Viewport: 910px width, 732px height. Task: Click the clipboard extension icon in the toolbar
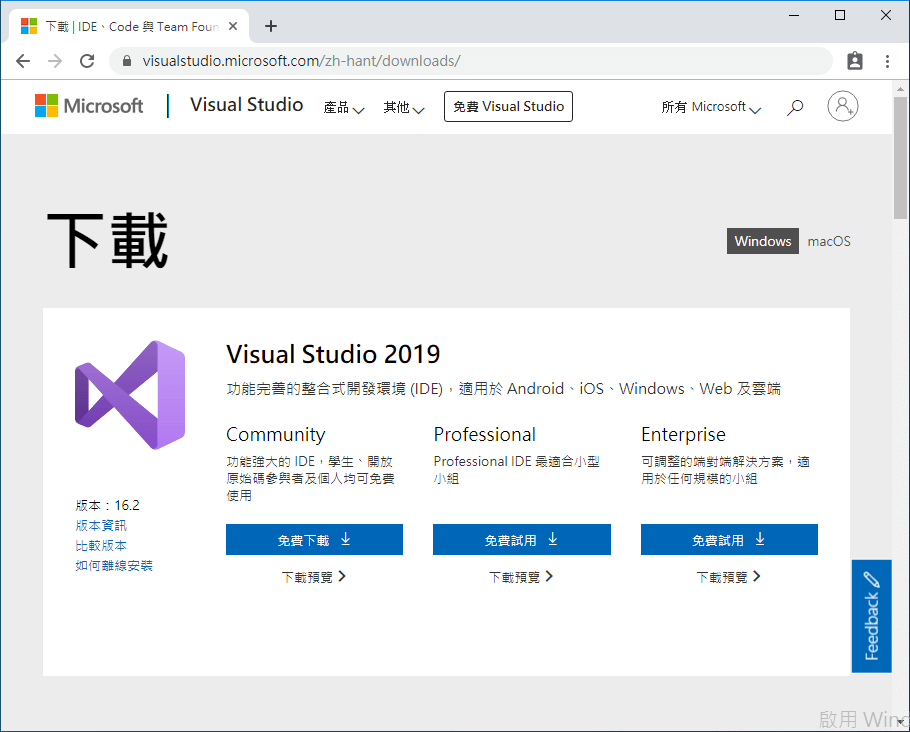coord(855,61)
